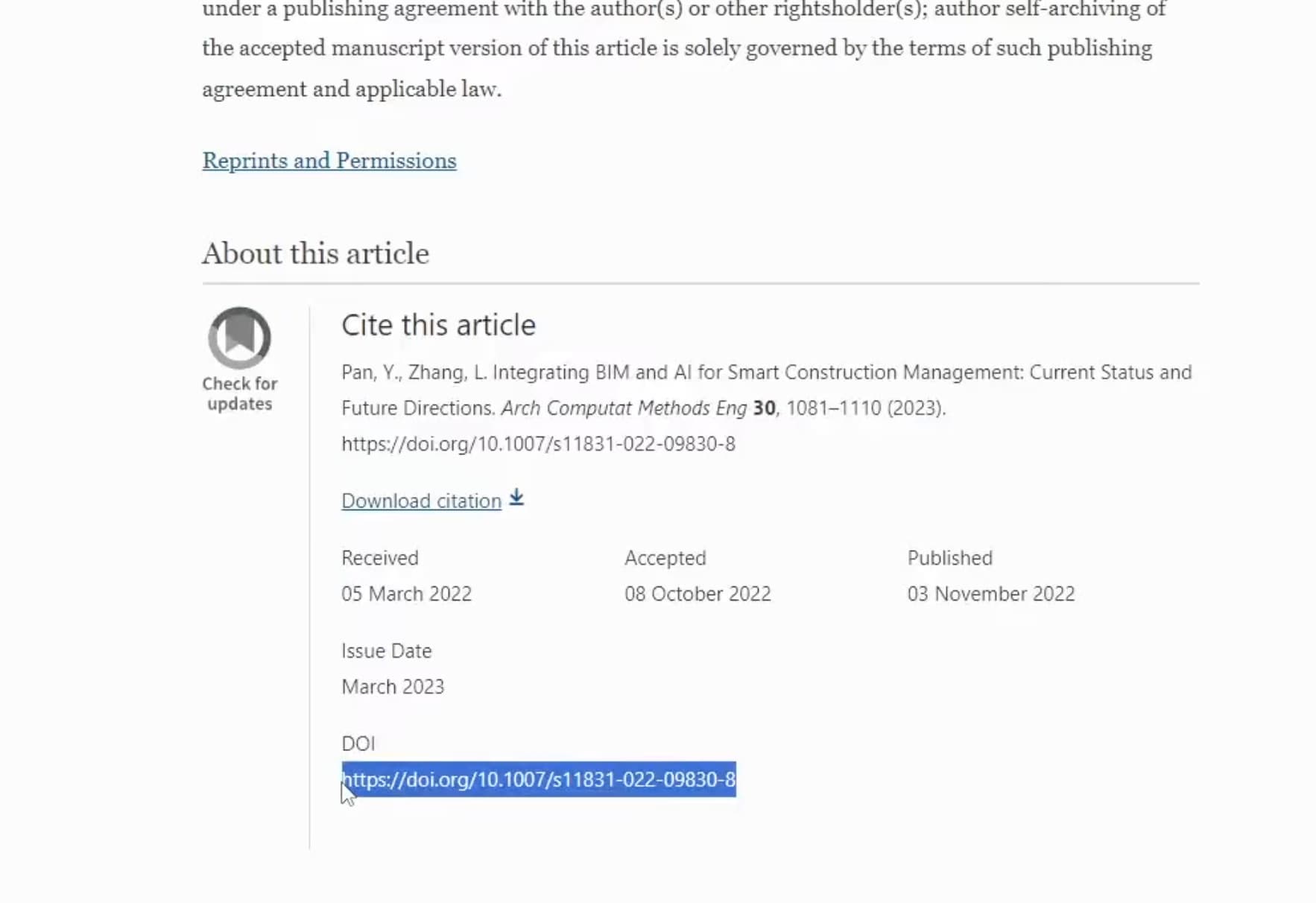
Task: Click the Issue Date value March 2023
Action: [393, 687]
